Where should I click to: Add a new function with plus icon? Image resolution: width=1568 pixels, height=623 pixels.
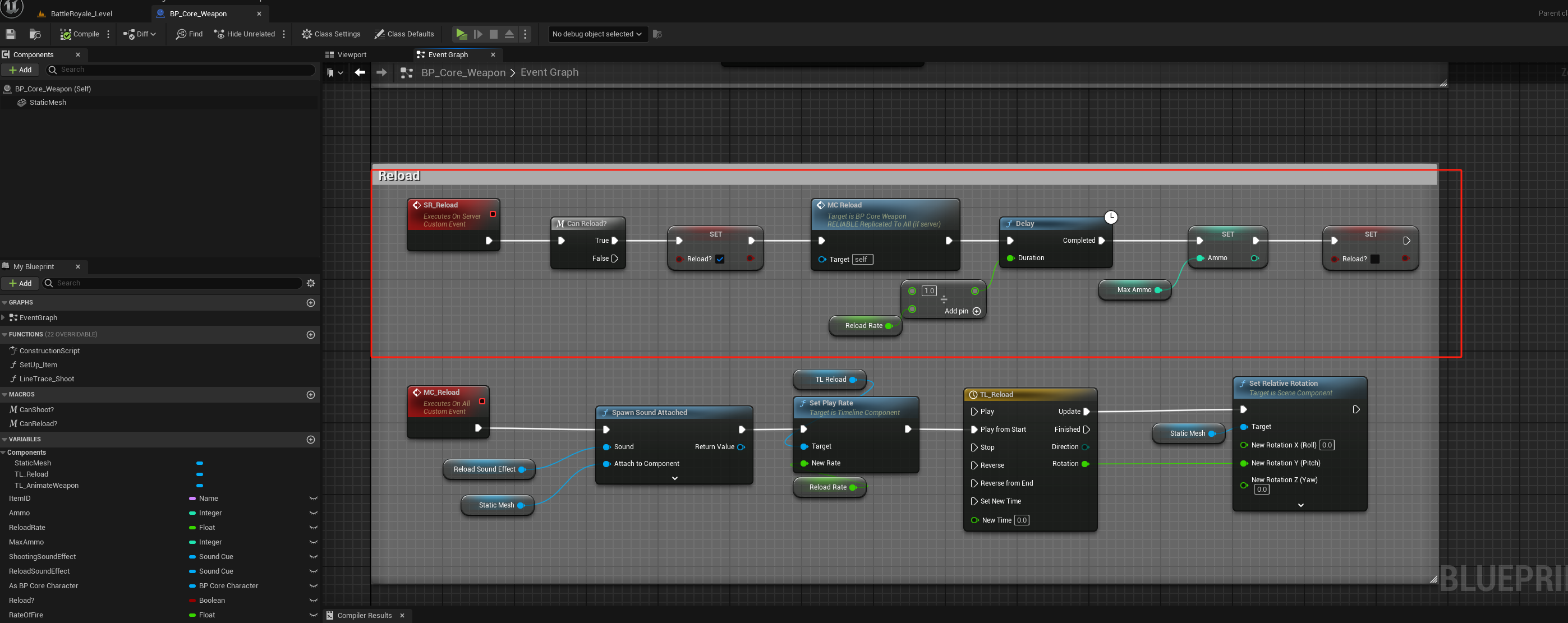click(x=310, y=335)
